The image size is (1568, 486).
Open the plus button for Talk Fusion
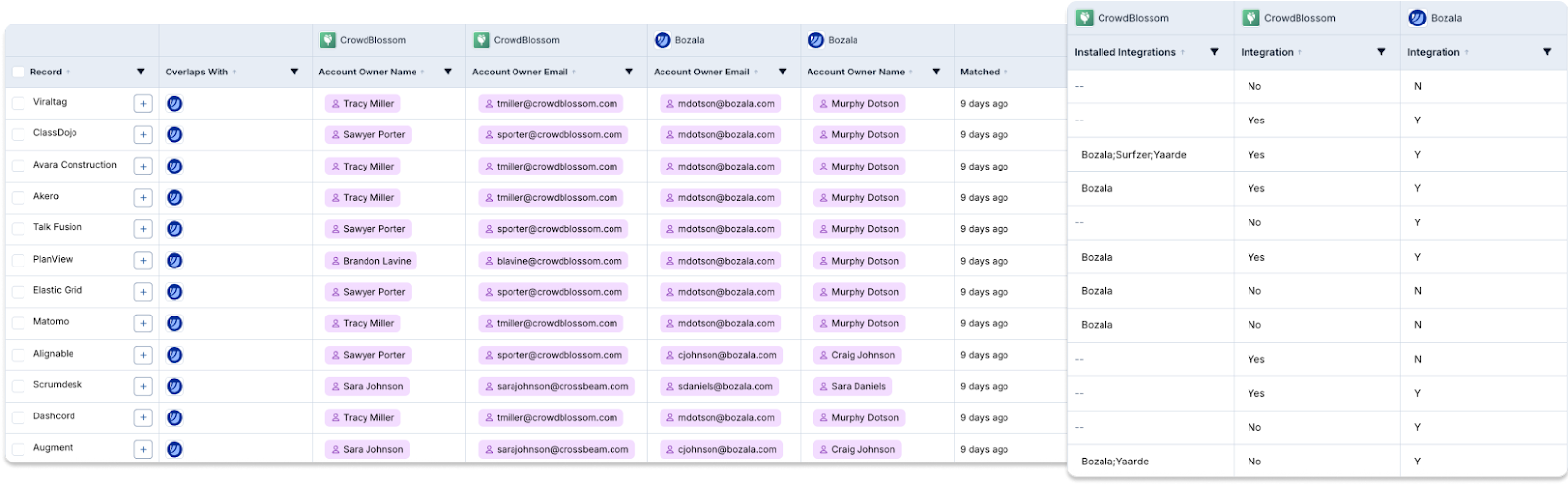coord(143,228)
